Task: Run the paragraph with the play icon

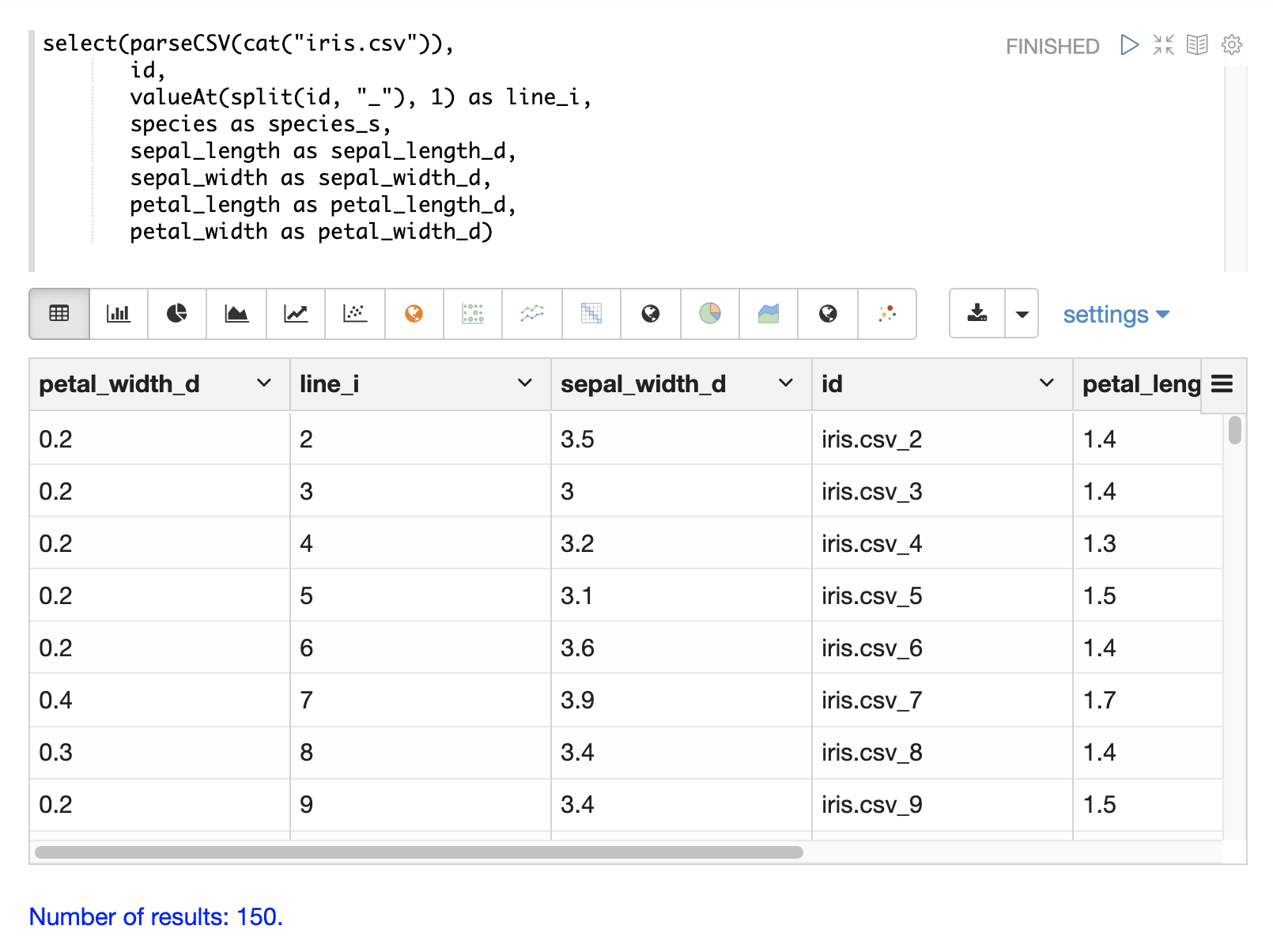Action: click(x=1129, y=45)
